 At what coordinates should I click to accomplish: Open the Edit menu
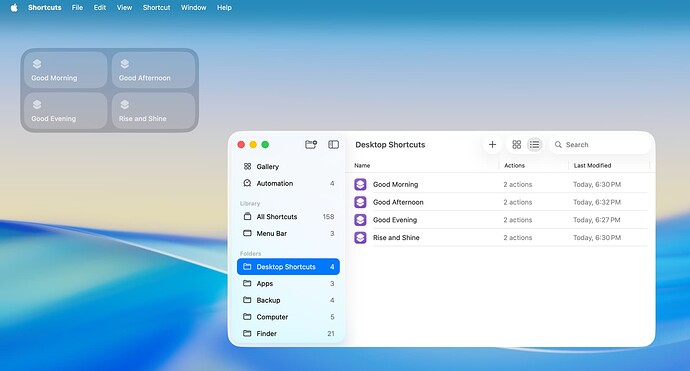click(100, 7)
